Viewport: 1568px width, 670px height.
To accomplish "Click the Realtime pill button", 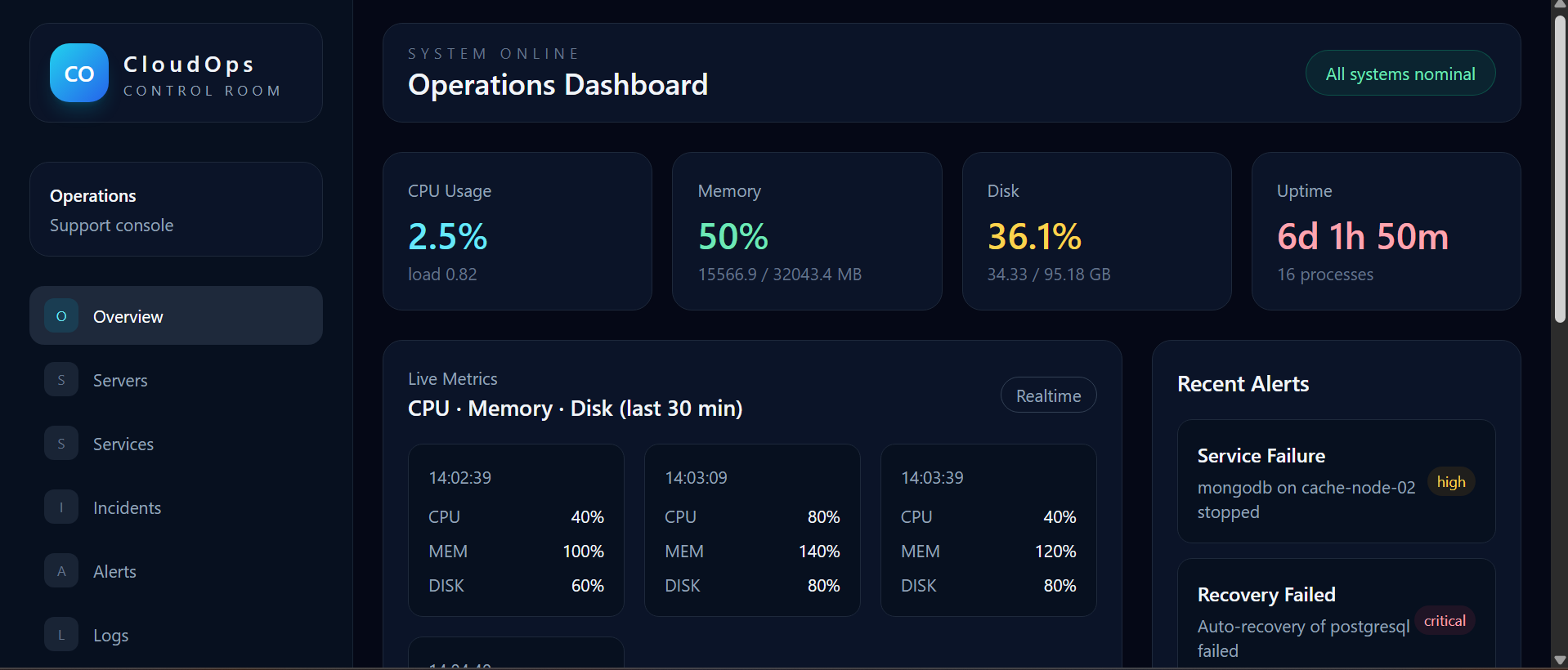I will pos(1048,395).
